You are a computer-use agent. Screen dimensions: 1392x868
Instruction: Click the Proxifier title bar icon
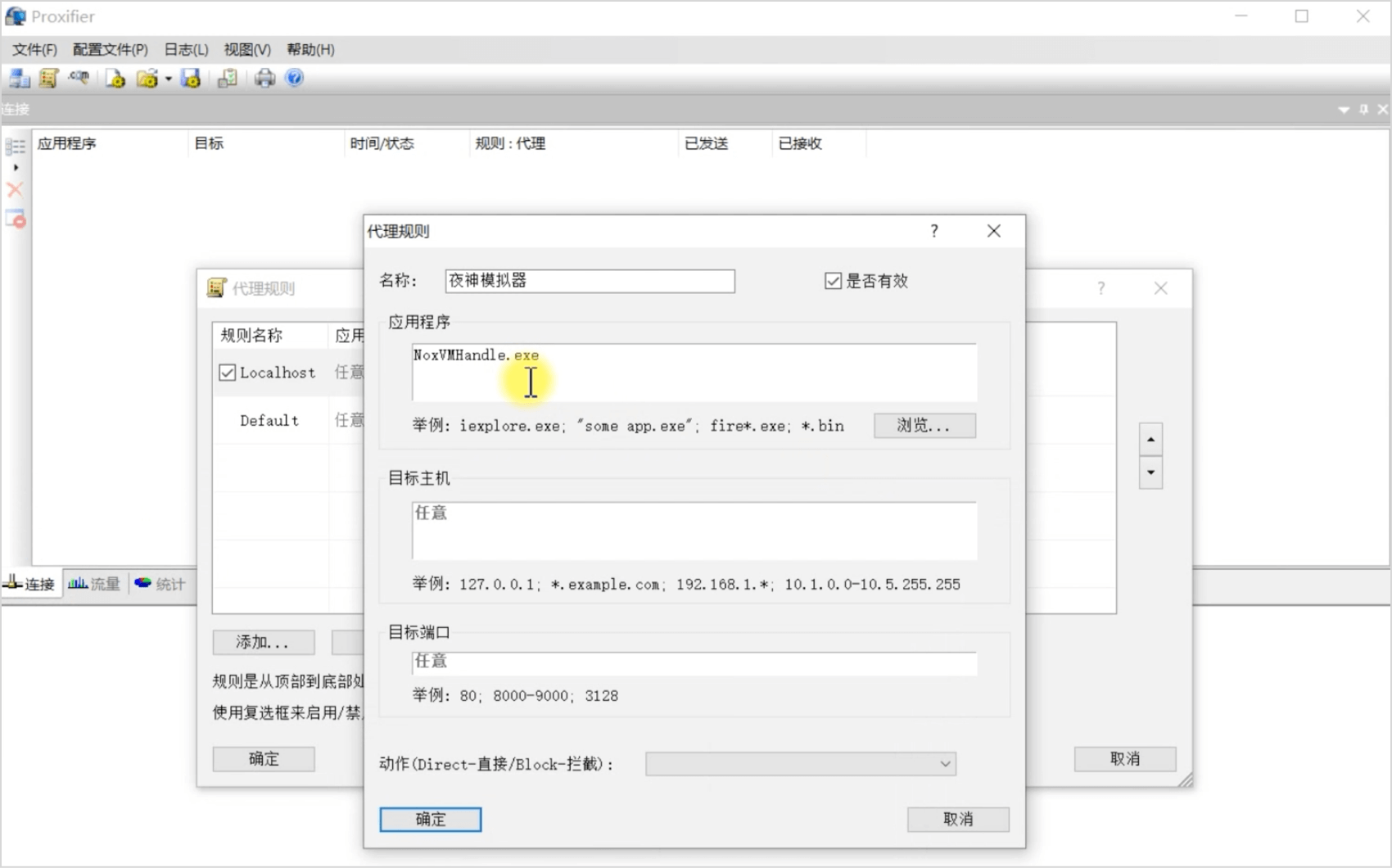pos(16,16)
